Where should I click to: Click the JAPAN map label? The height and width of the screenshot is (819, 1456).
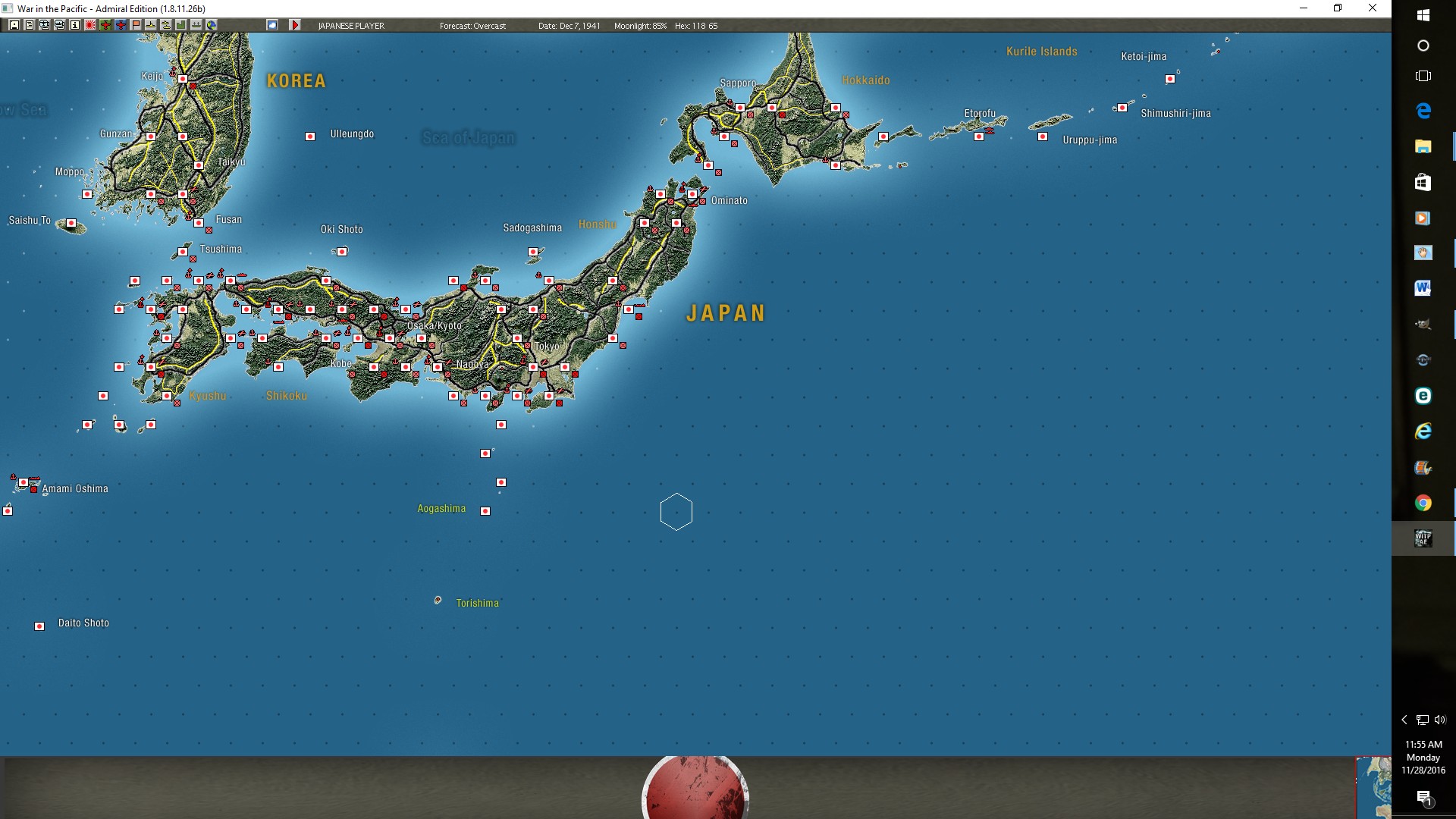point(726,313)
